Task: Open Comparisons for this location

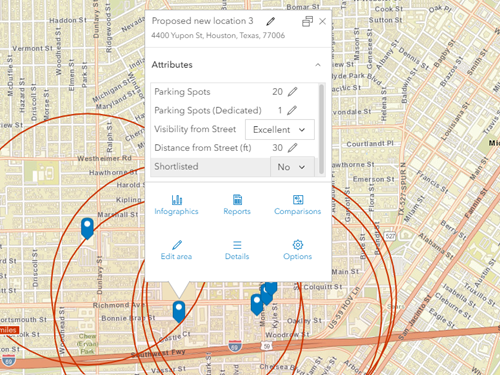Action: 298,205
